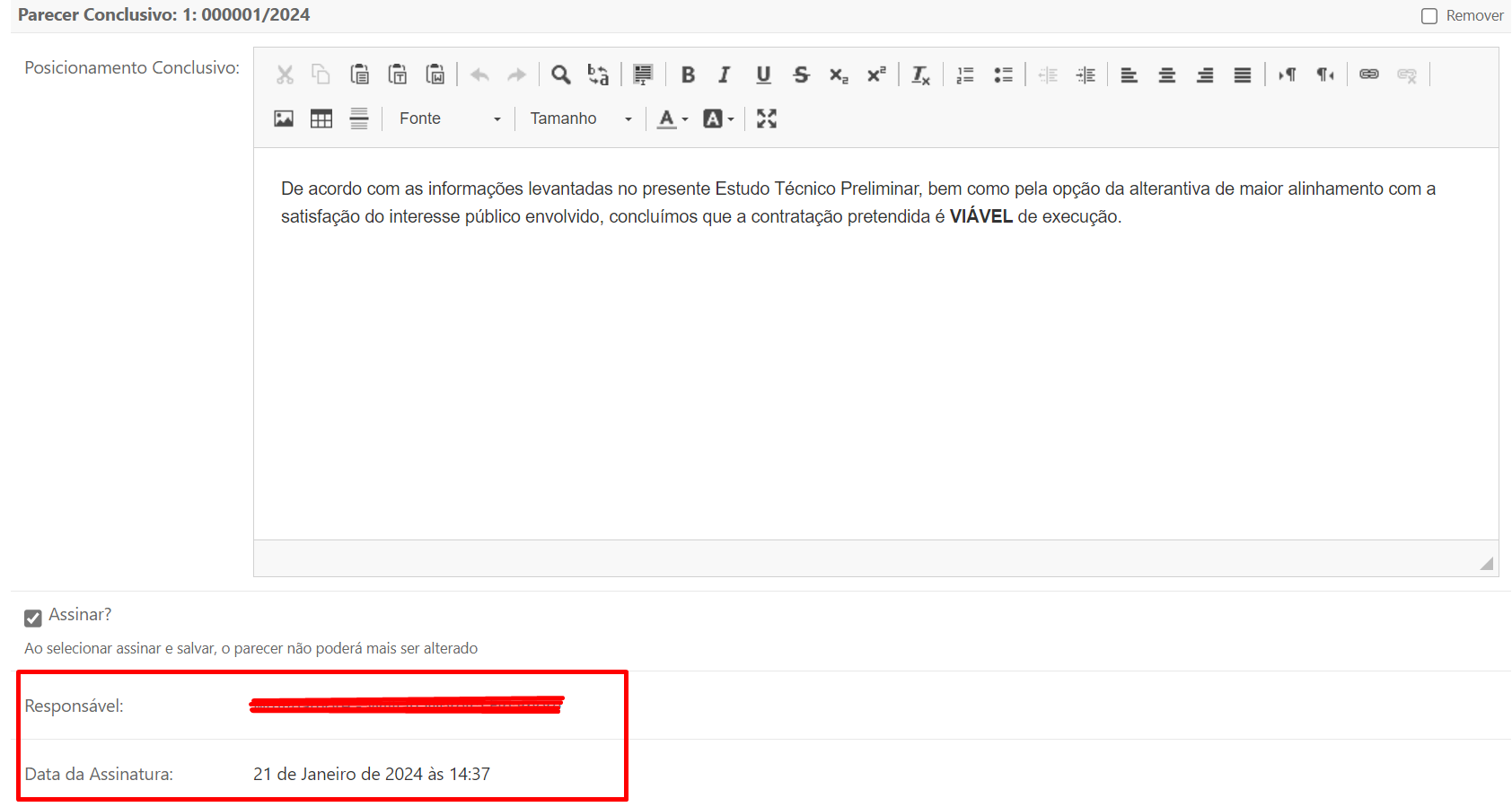The width and height of the screenshot is (1512, 807).
Task: Insert a hyperlink with link icon
Action: (x=1368, y=75)
